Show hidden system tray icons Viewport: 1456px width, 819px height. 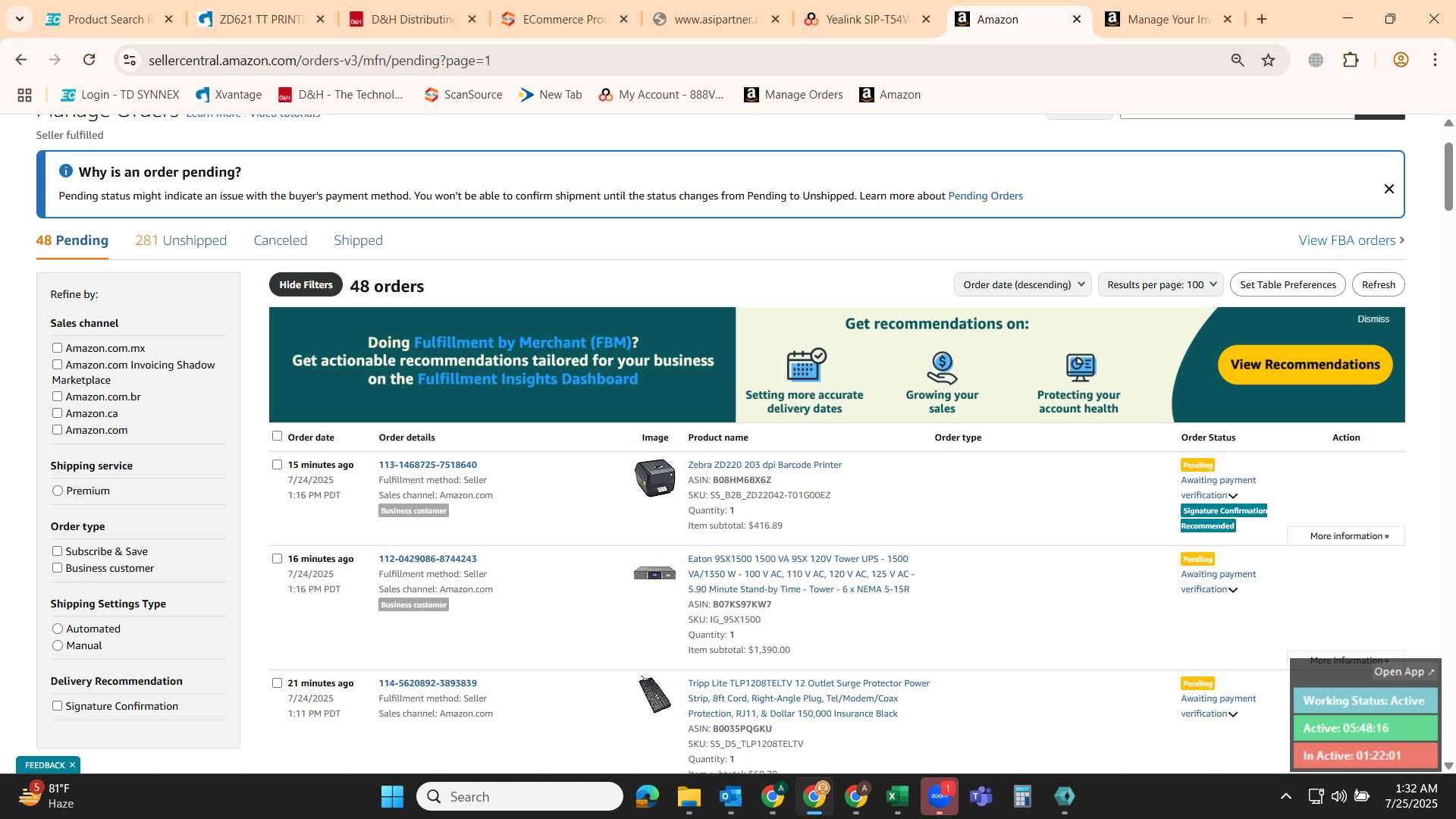[x=1285, y=796]
